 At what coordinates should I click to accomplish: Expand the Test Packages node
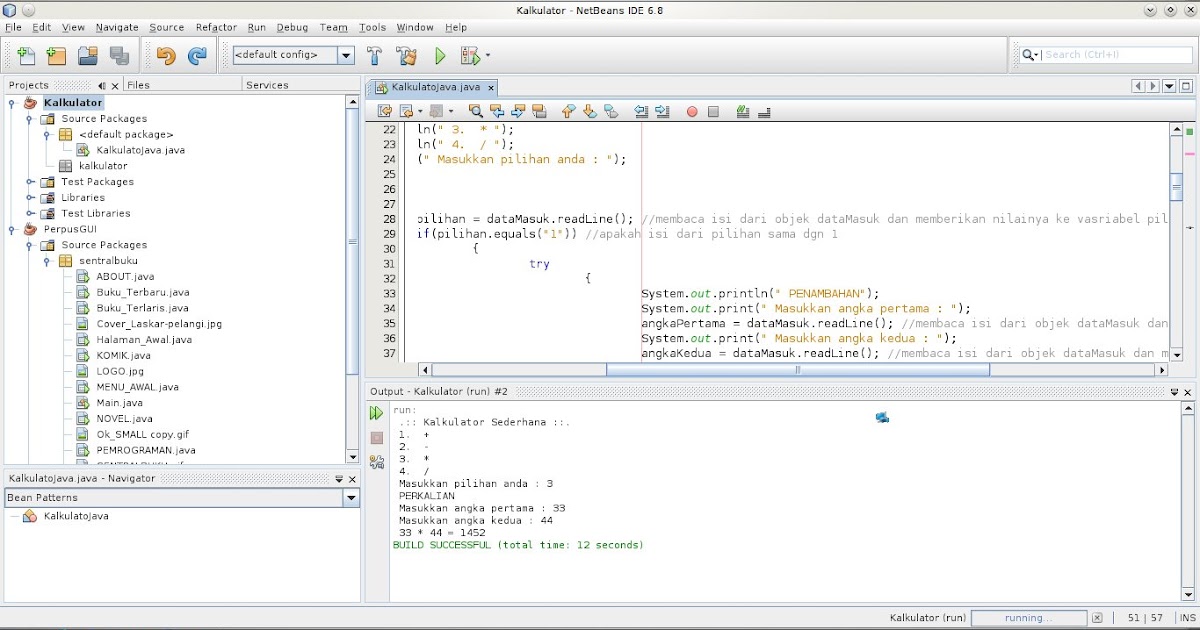tap(30, 182)
